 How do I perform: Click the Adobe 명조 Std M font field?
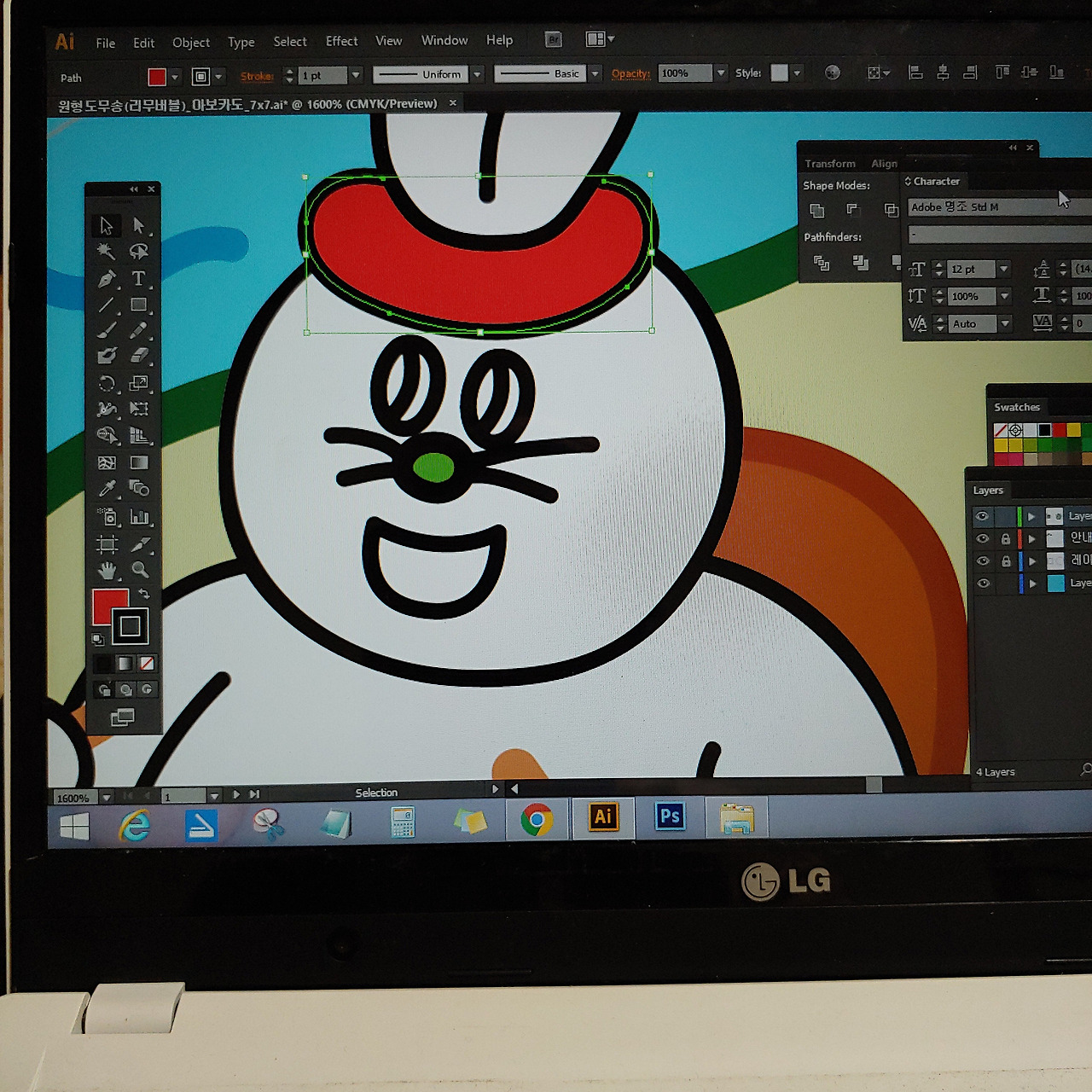pyautogui.click(x=1000, y=207)
